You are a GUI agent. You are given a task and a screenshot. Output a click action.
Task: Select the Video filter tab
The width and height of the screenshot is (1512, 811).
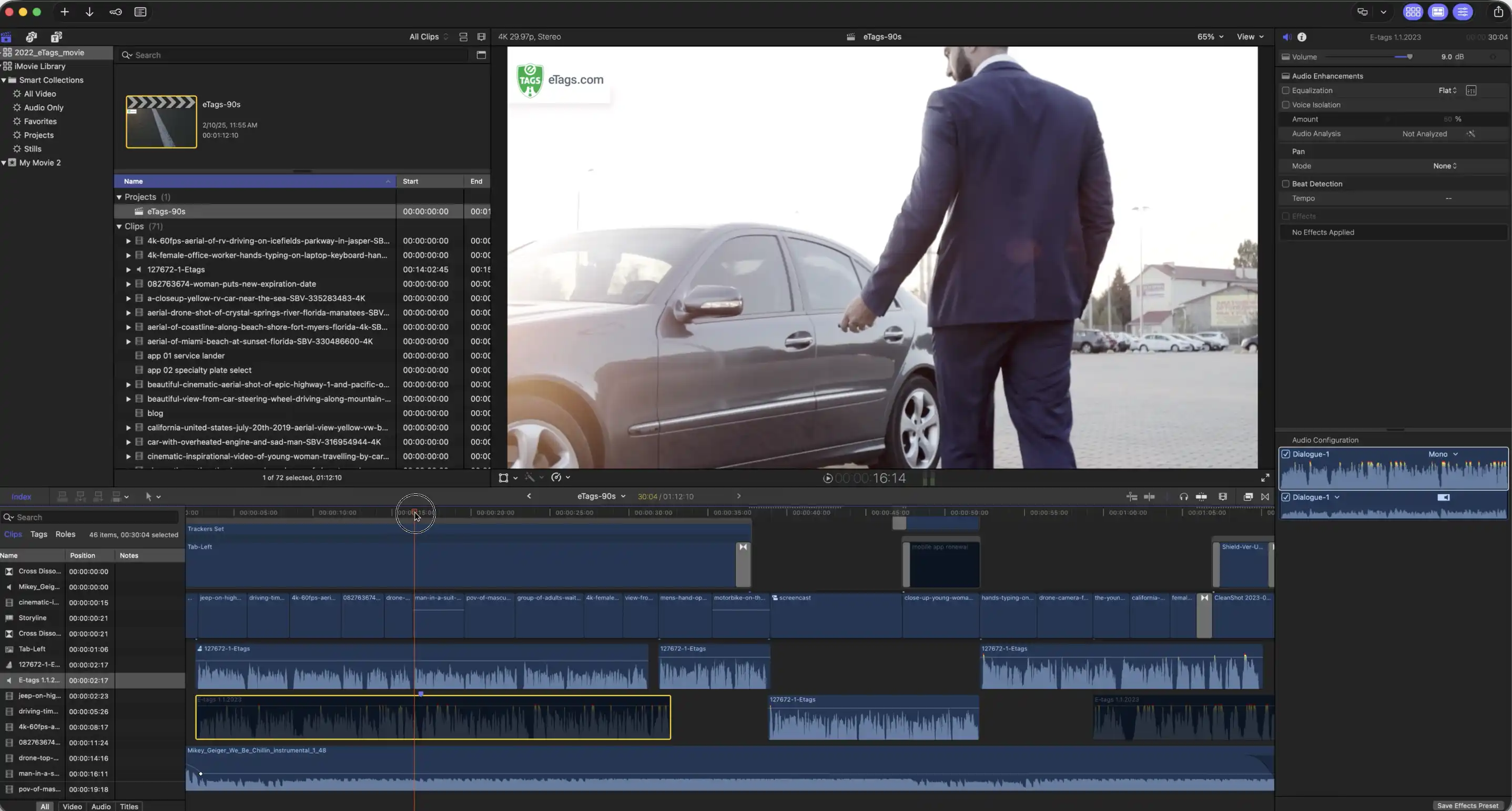click(x=72, y=806)
